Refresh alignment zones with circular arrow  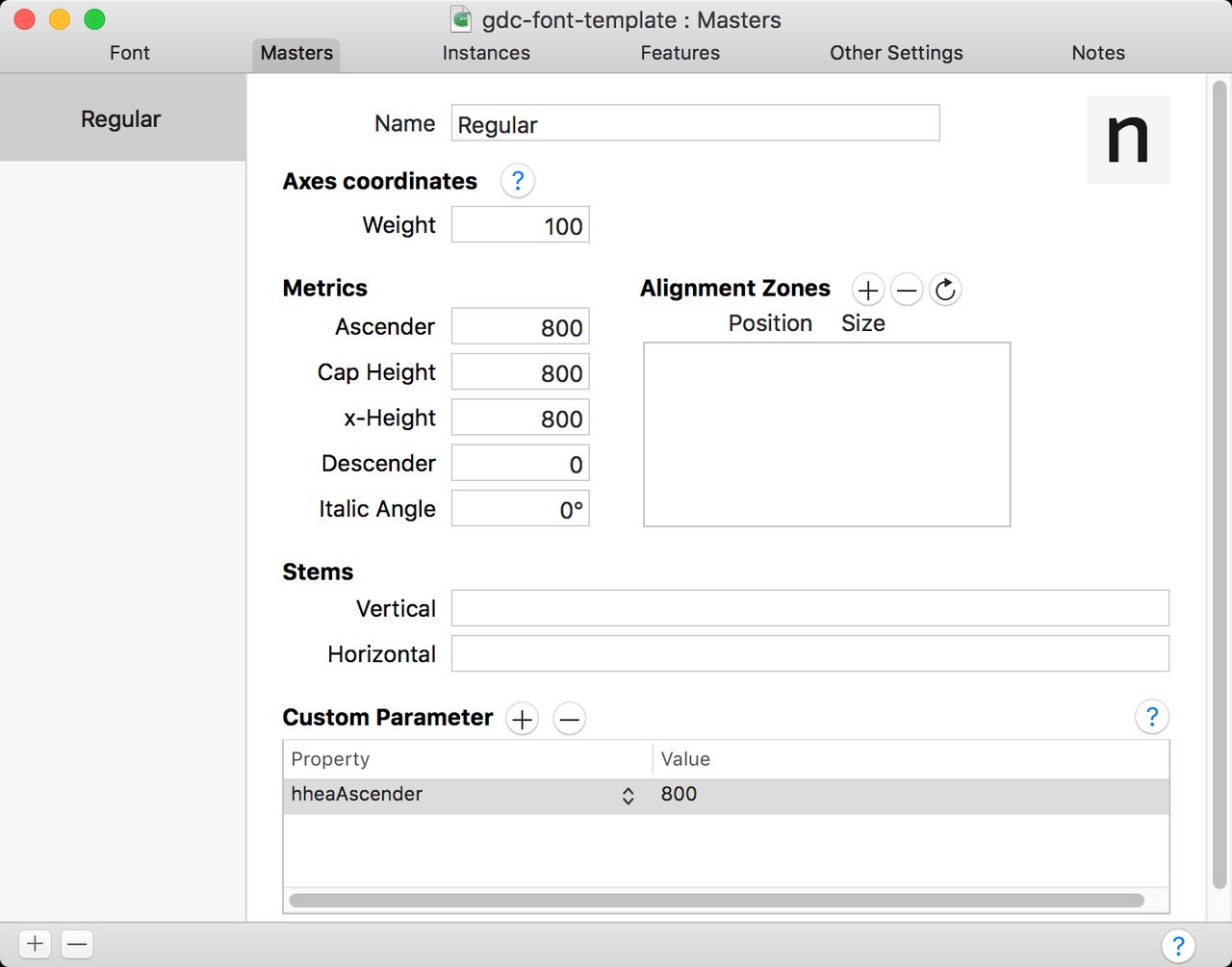point(945,290)
